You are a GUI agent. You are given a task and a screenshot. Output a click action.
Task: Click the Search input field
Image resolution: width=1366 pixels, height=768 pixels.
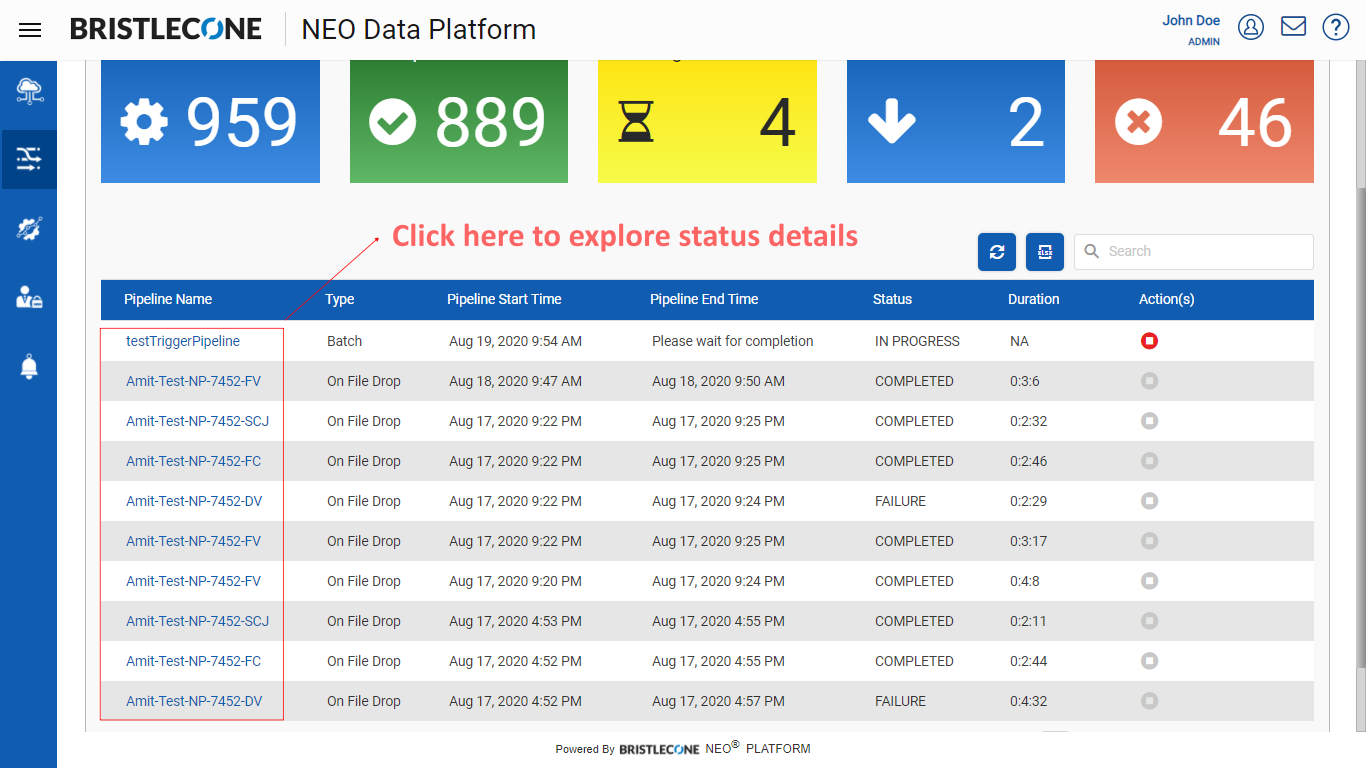click(1194, 252)
